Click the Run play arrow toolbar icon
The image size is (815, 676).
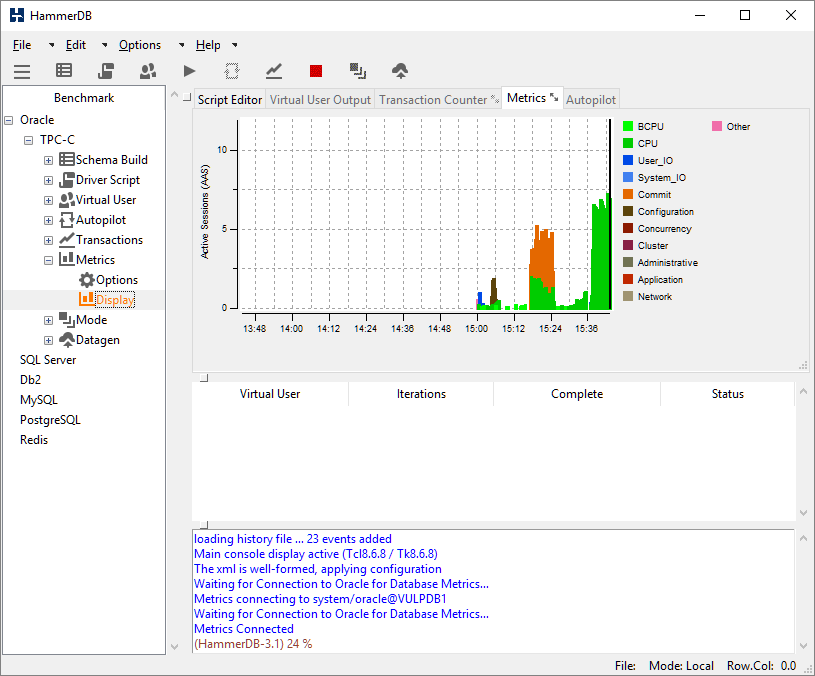[190, 71]
